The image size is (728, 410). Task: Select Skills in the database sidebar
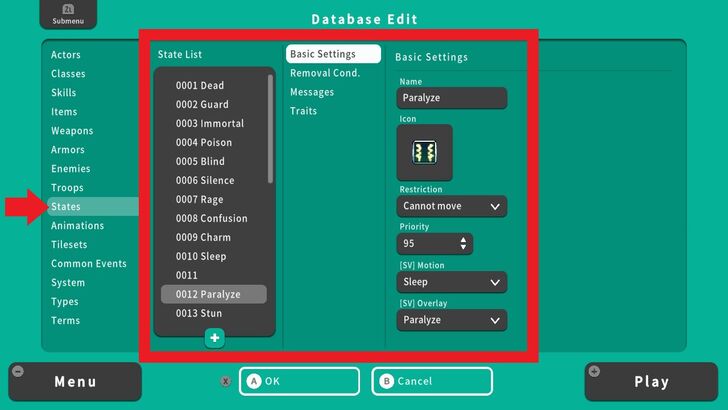pyautogui.click(x=65, y=93)
